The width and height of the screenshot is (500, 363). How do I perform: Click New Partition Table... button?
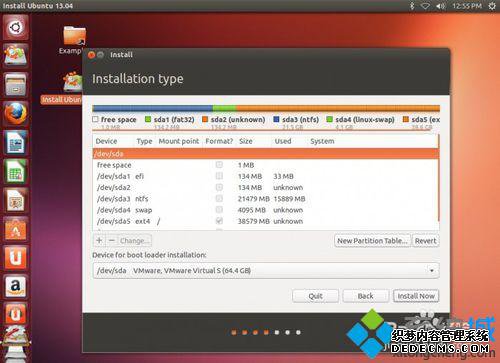pos(372,241)
